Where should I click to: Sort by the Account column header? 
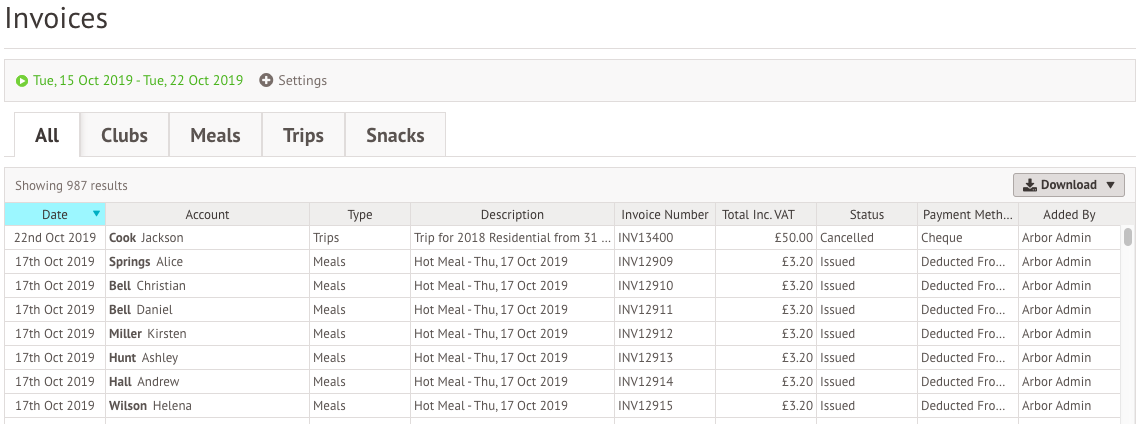click(x=207, y=215)
